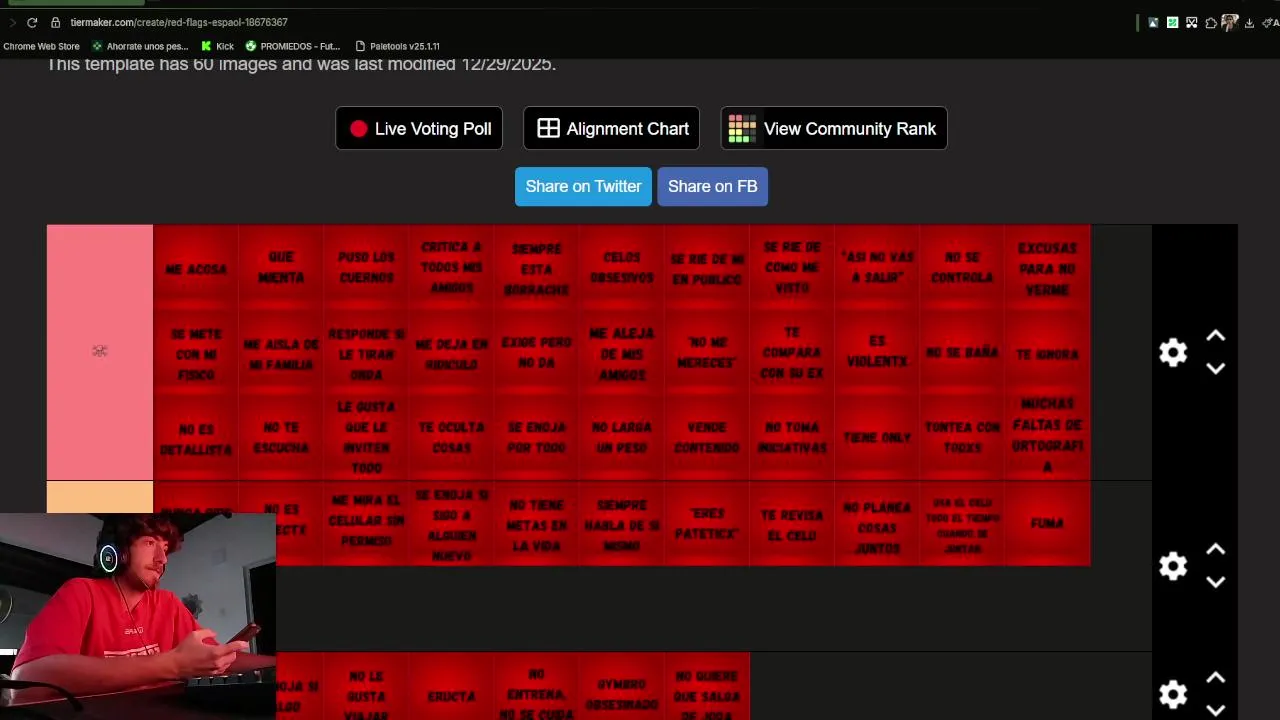Select the 'TE OCULTA COSAS' tile
Screen dimensions: 1280x720
(451, 438)
